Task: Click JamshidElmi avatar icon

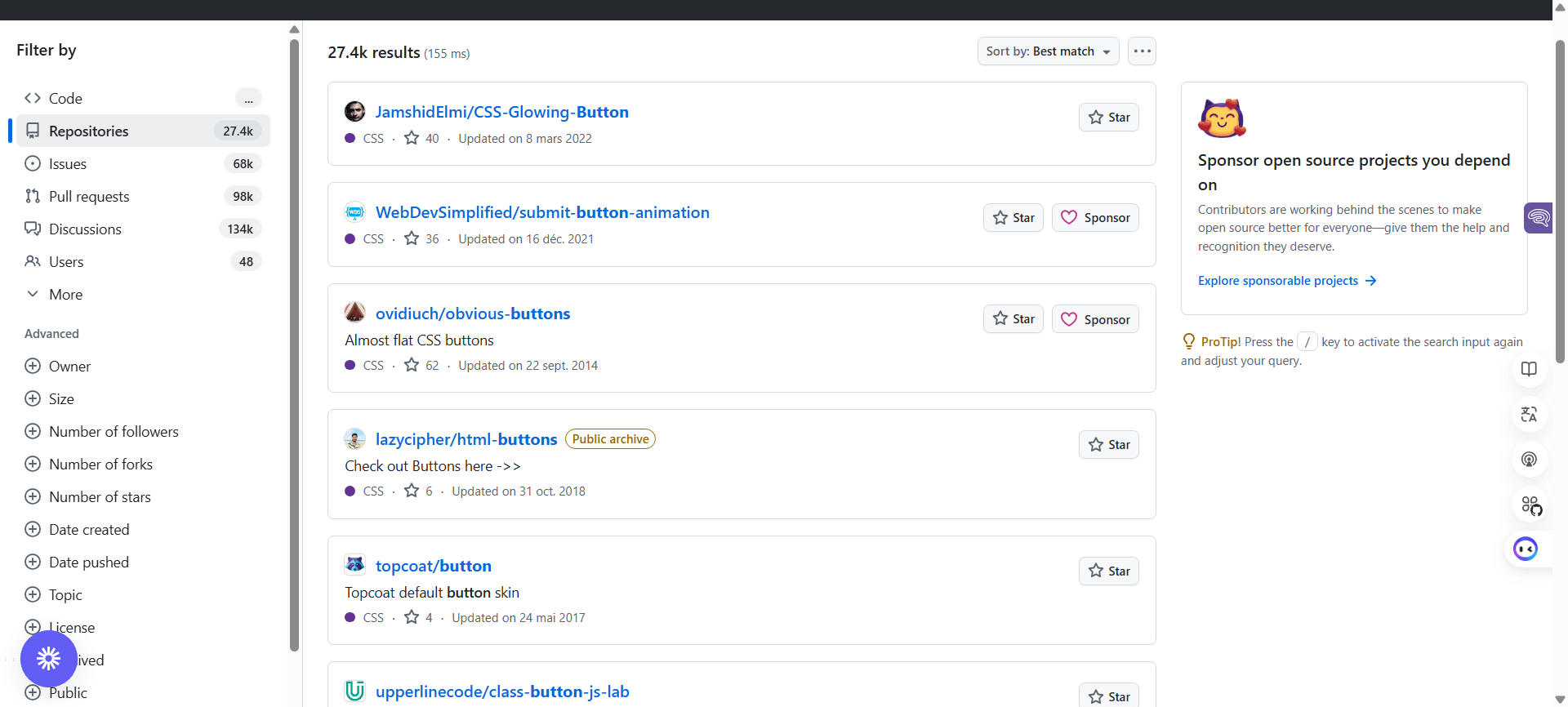Action: [x=354, y=112]
